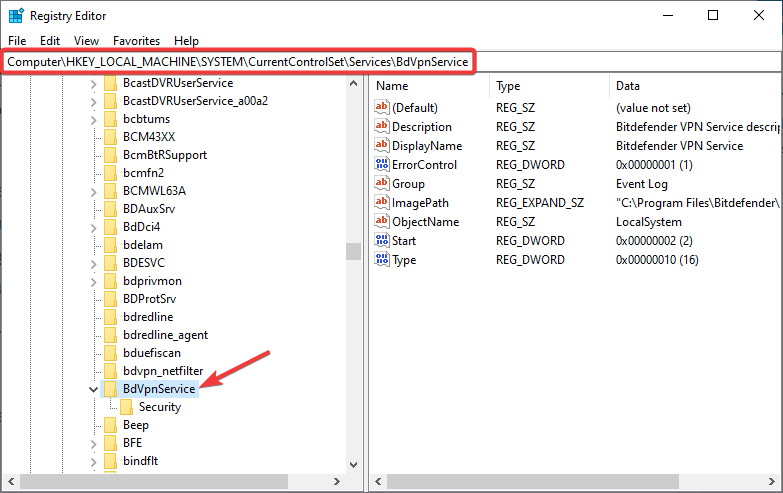The height and width of the screenshot is (493, 783).
Task: Click the string icon beside DisplayName value
Action: pyautogui.click(x=382, y=145)
